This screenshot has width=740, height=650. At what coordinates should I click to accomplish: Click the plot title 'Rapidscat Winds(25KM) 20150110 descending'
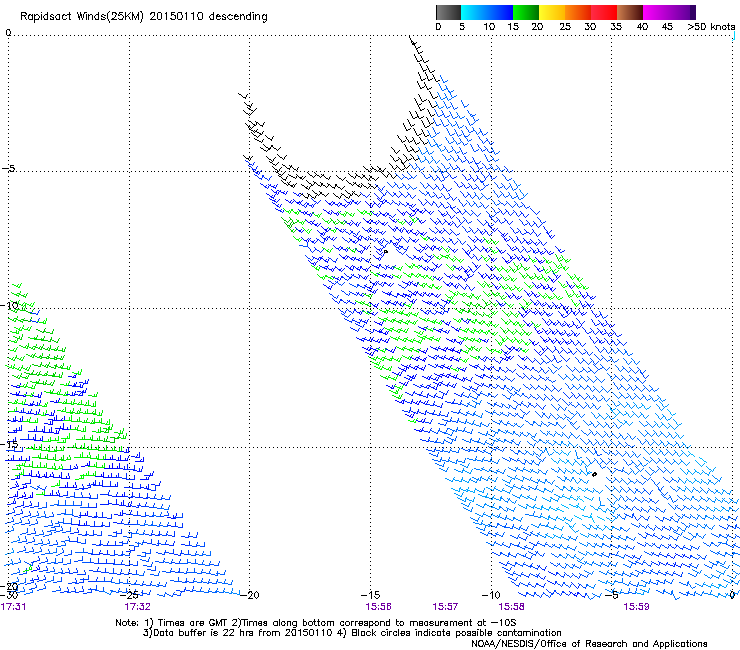click(143, 17)
